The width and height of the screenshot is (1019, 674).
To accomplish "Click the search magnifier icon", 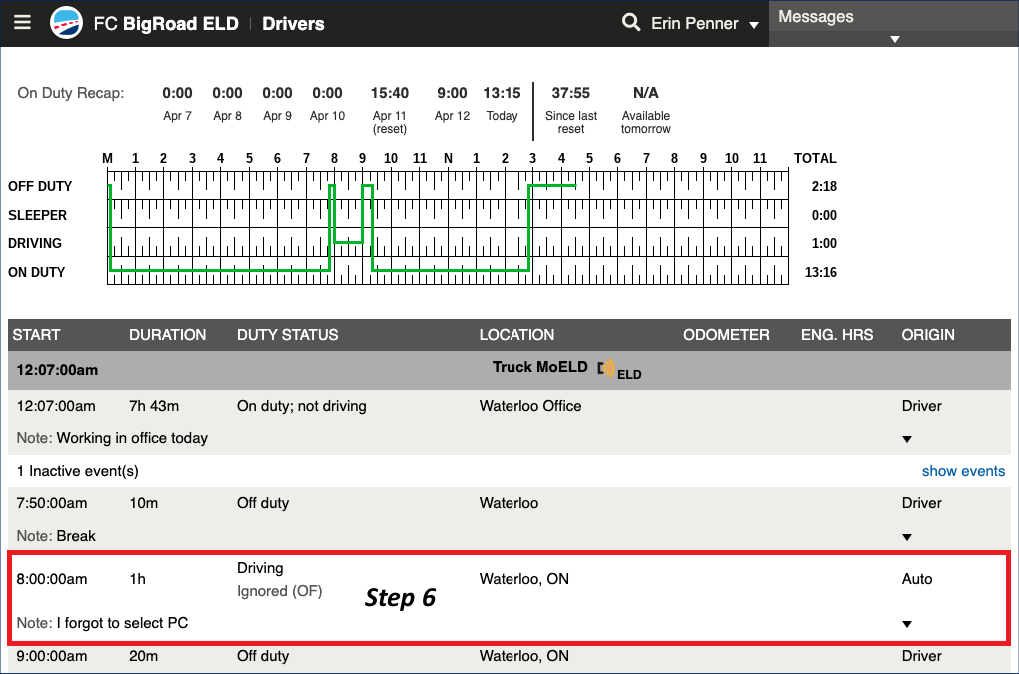I will click(631, 23).
